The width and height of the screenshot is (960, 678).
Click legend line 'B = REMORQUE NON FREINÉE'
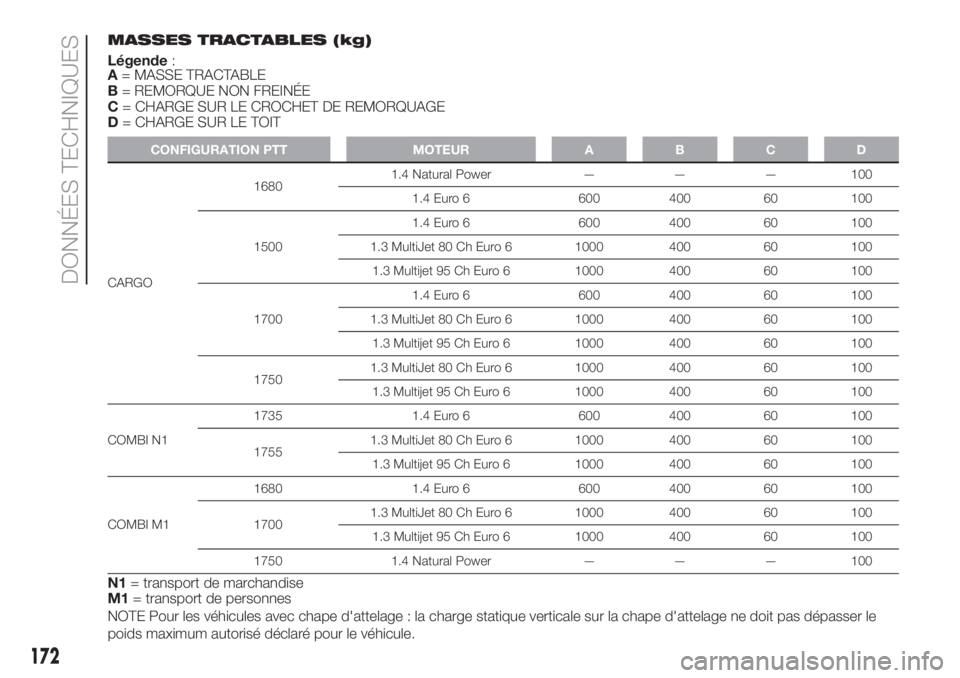(x=209, y=91)
